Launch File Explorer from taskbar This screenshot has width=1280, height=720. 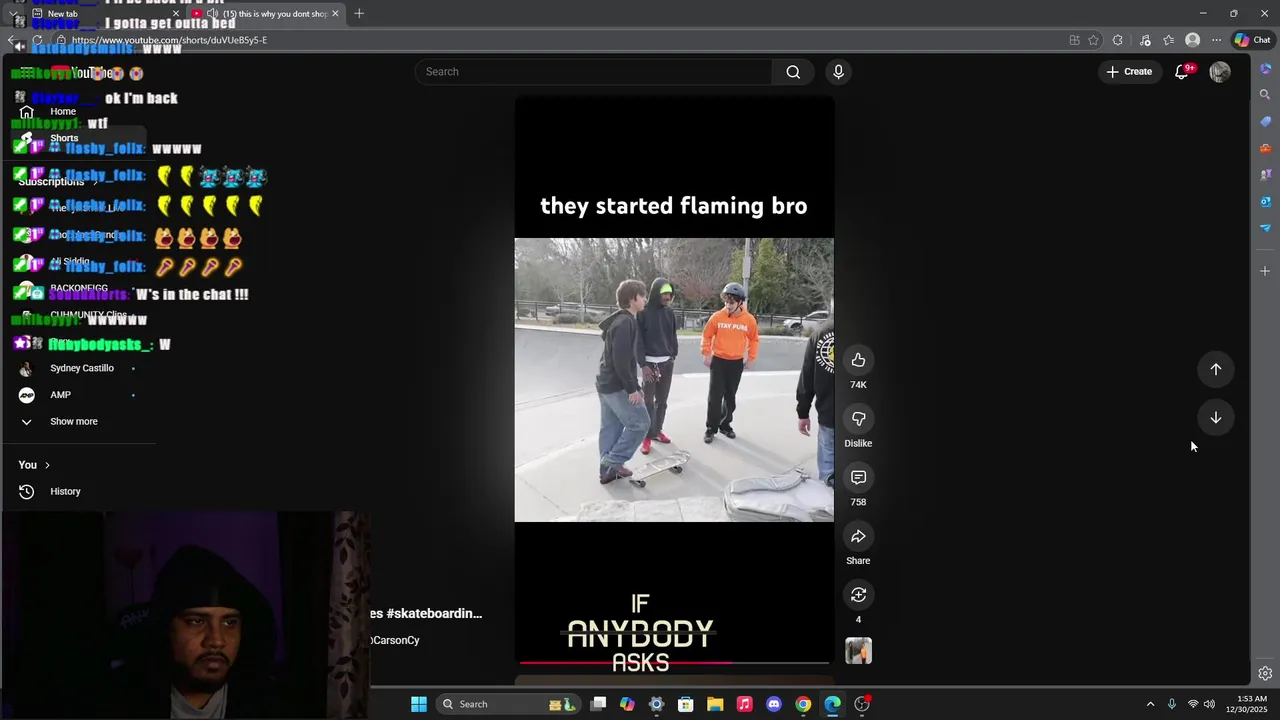(x=715, y=704)
